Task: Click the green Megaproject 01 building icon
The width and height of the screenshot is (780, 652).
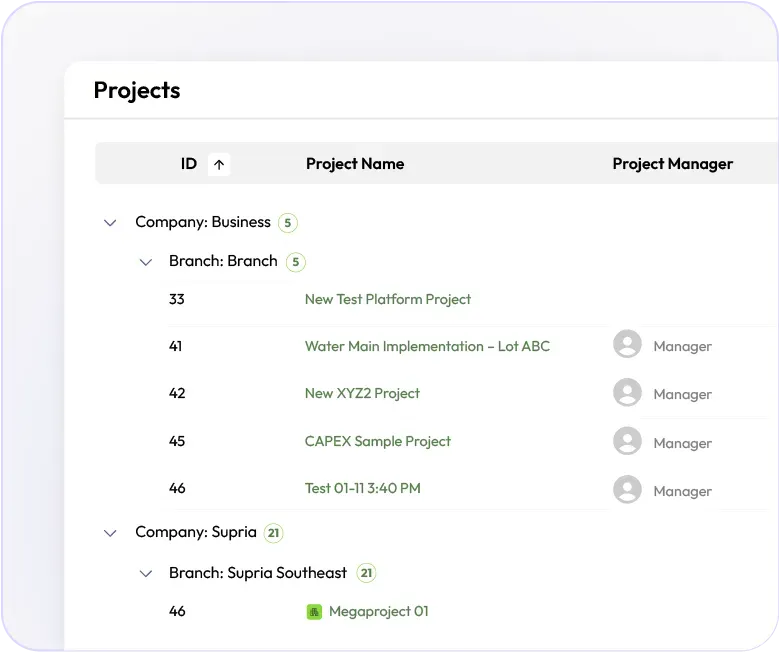Action: click(x=314, y=611)
